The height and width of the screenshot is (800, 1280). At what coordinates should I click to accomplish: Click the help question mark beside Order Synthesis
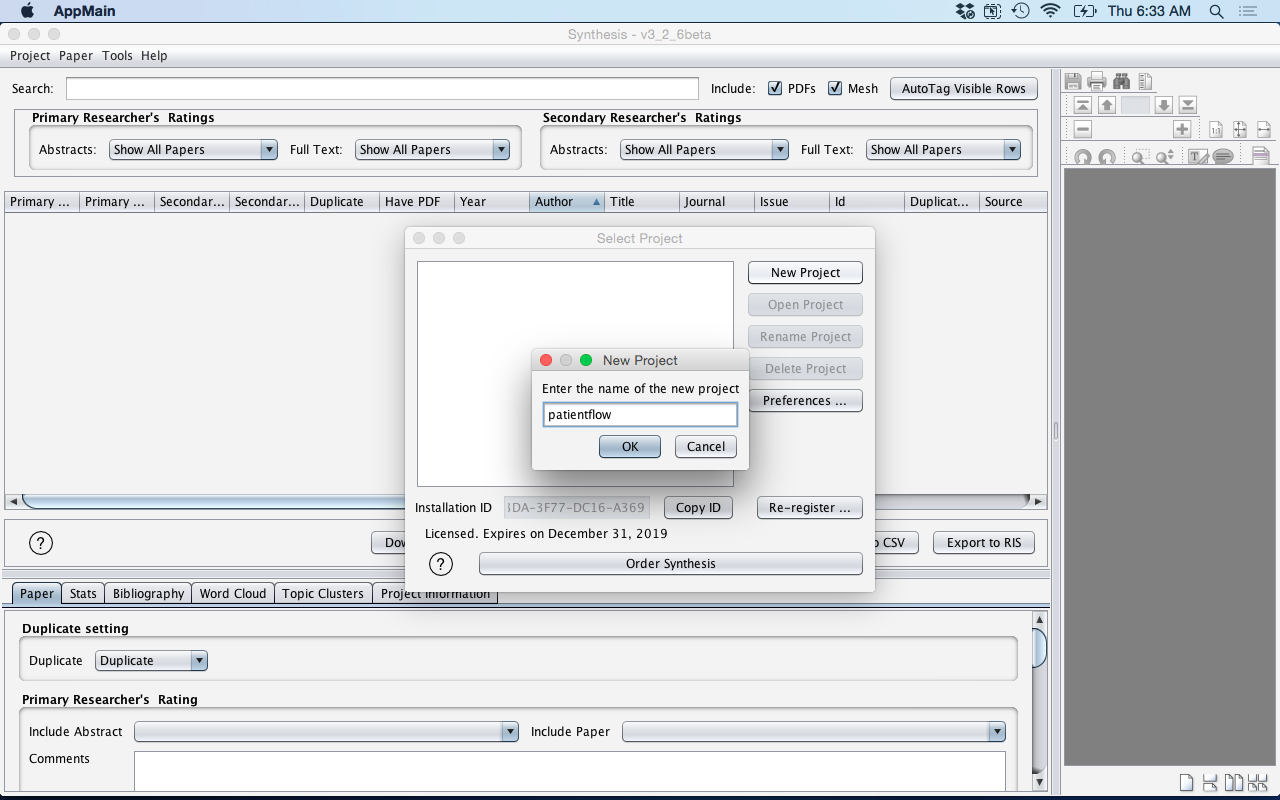(x=440, y=564)
